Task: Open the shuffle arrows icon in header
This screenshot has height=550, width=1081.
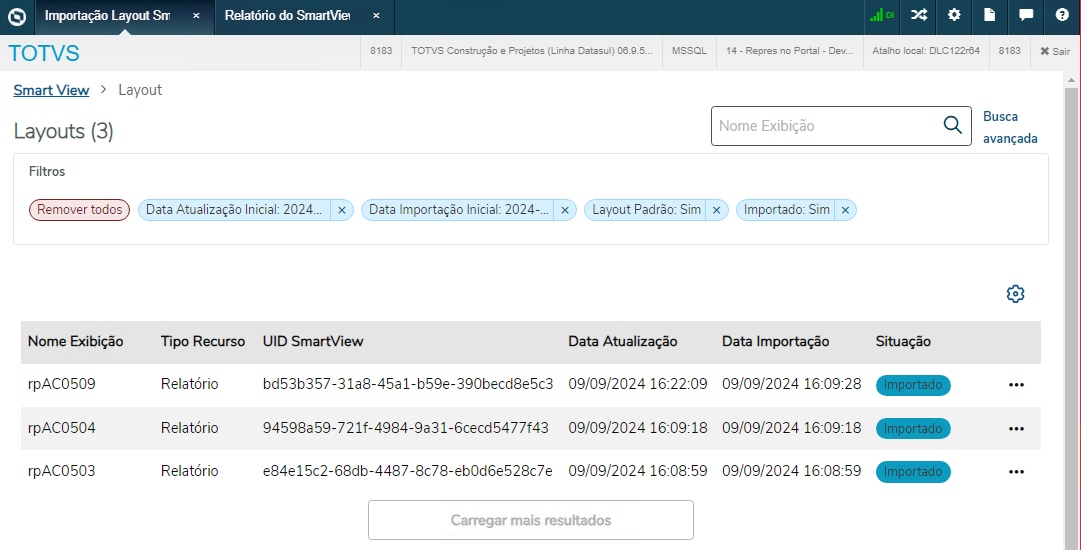Action: point(919,16)
